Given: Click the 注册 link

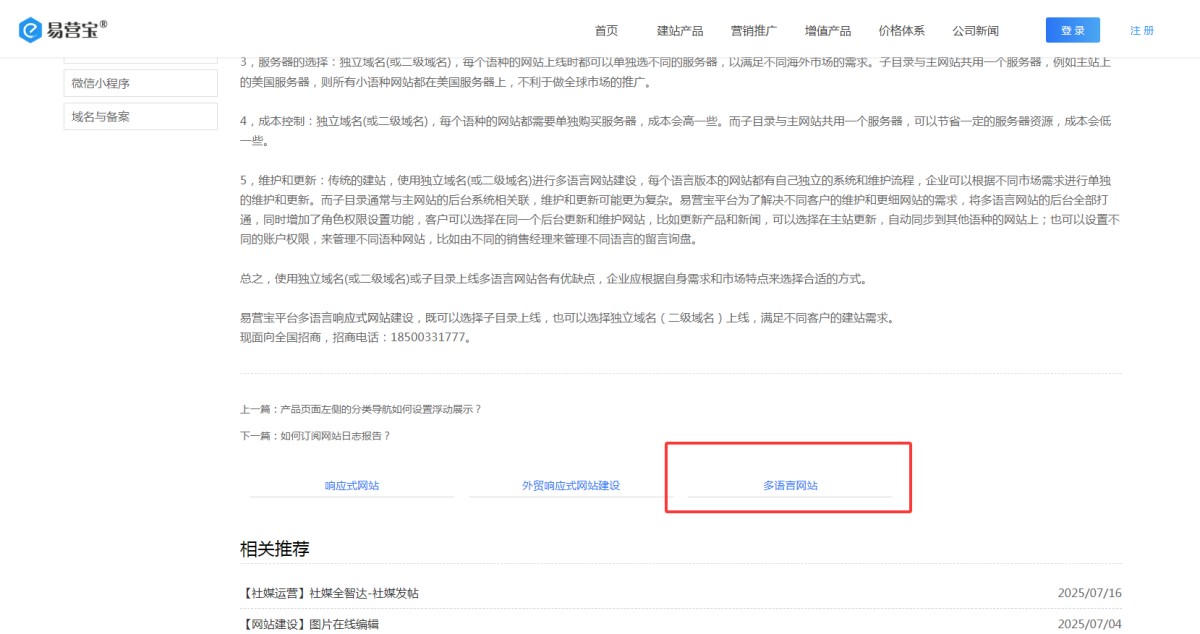Looking at the screenshot, I should pyautogui.click(x=1142, y=31).
